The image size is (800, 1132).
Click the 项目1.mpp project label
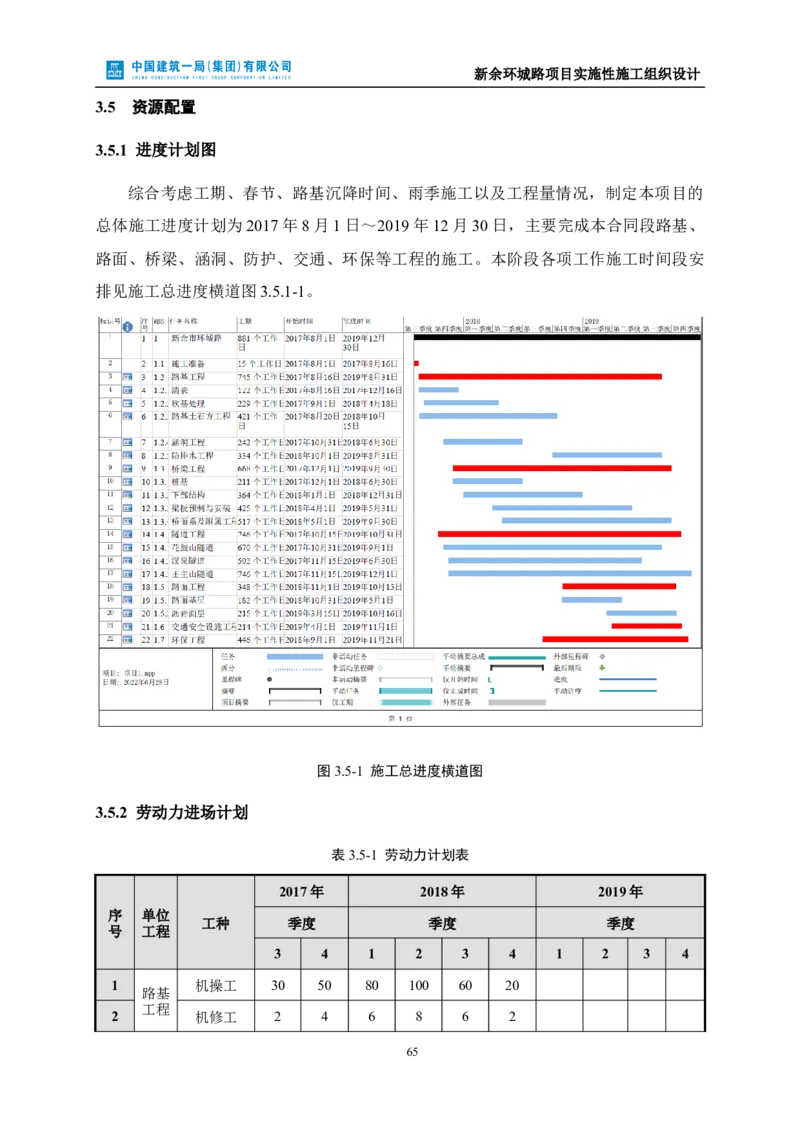coord(128,674)
